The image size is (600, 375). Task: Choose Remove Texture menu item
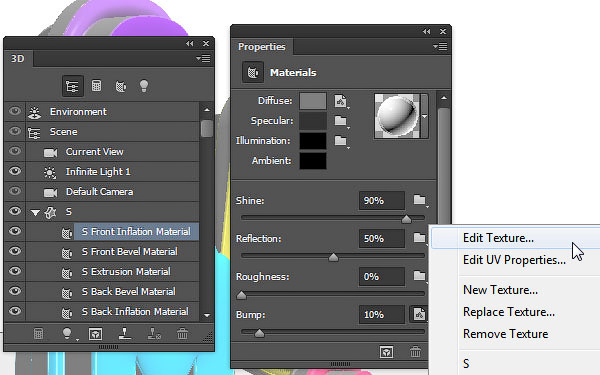505,334
